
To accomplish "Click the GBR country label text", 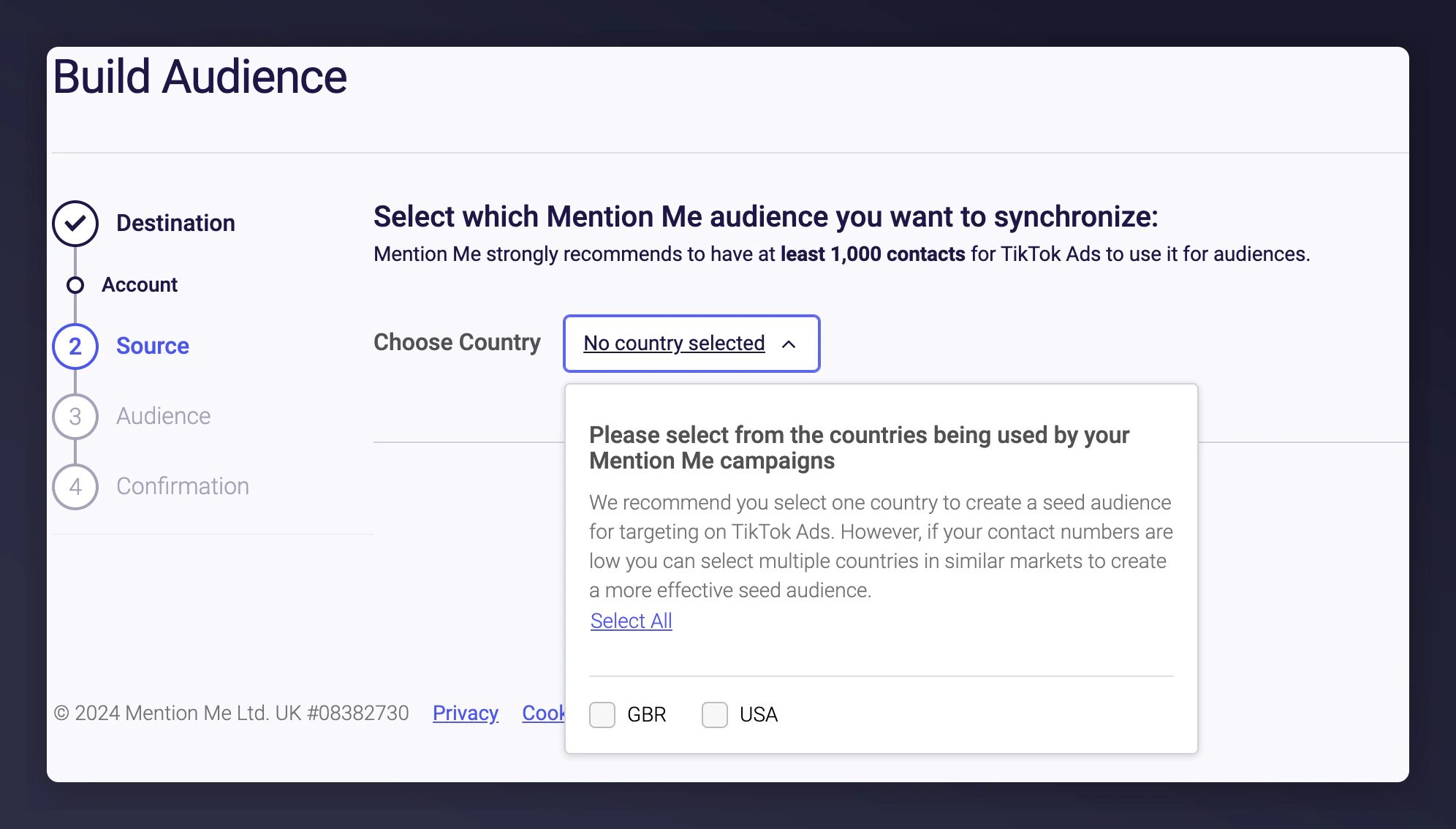I will [647, 715].
